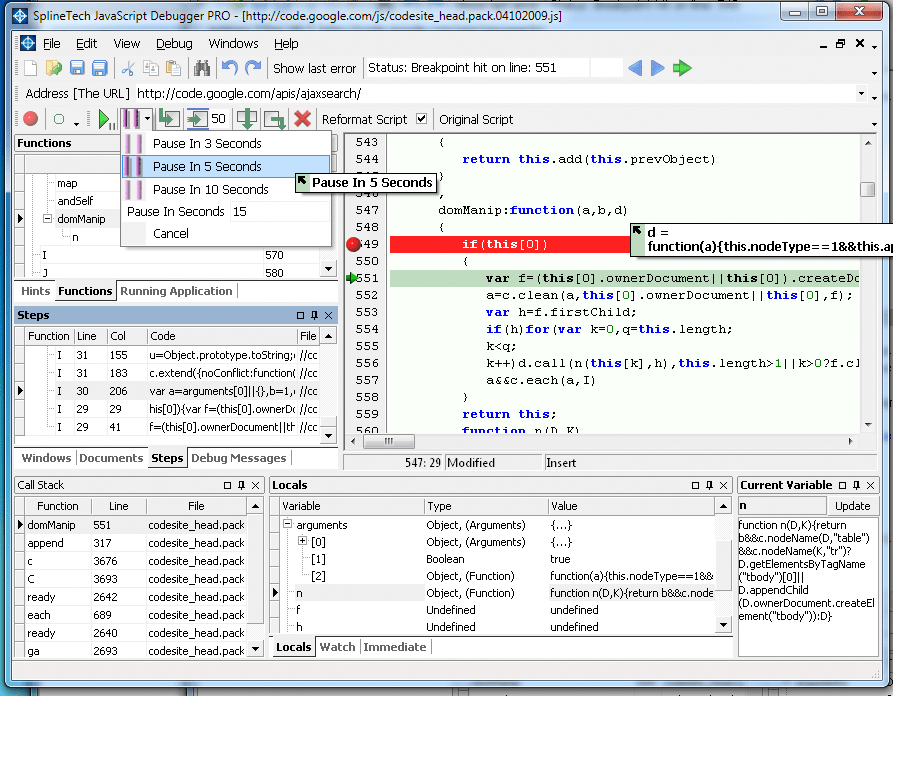Expand the arguments variable in Locals
The image size is (900, 768).
(287, 525)
